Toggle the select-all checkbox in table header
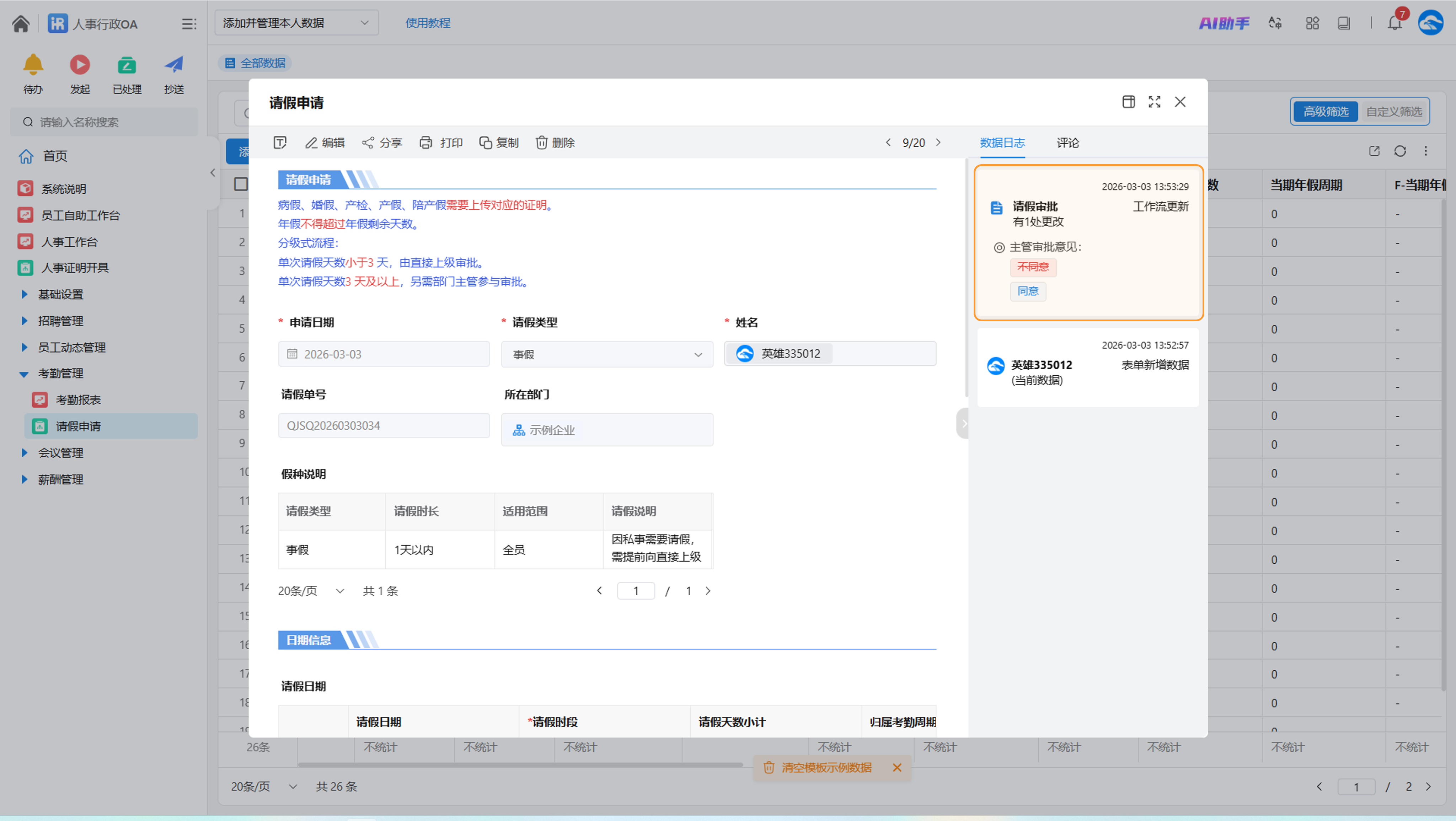Screen dimensions: 1456x821 tap(241, 184)
